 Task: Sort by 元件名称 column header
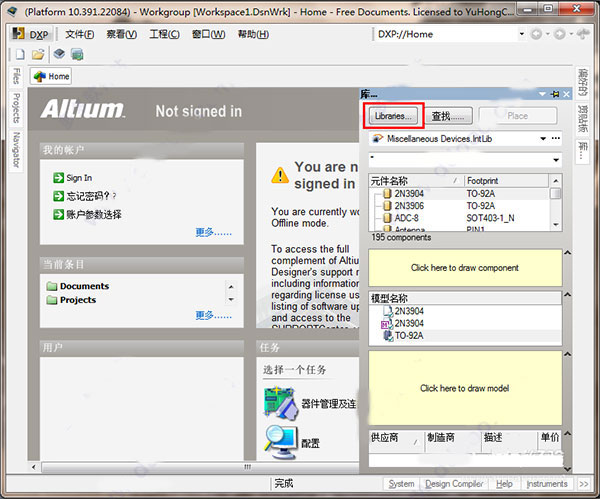click(x=416, y=181)
